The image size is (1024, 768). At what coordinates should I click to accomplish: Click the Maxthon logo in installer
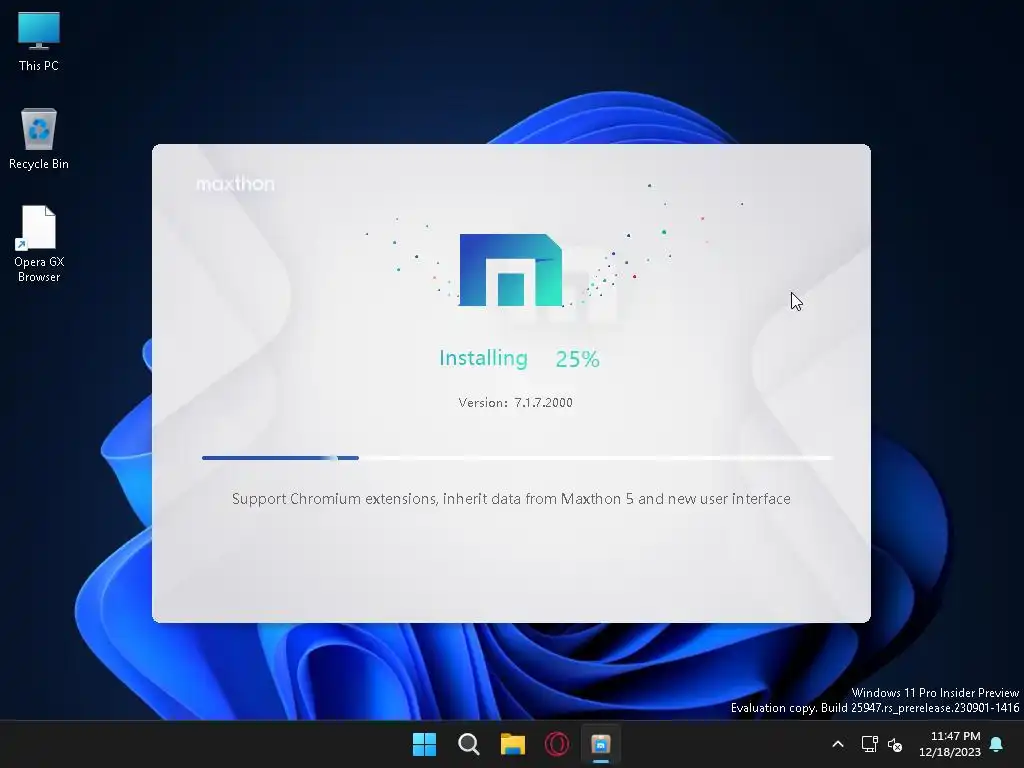511,270
